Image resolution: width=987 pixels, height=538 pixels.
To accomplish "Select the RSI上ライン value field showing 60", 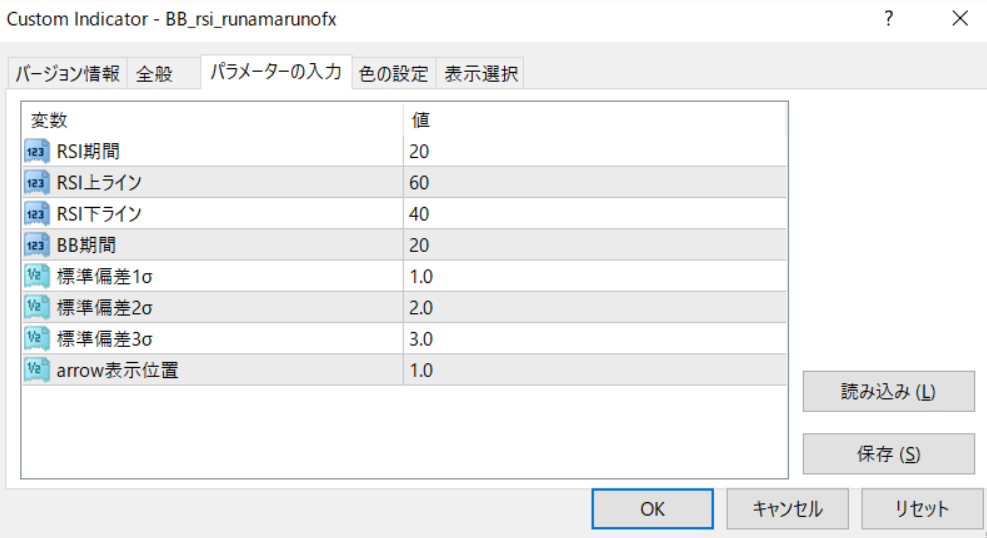I will tap(595, 183).
